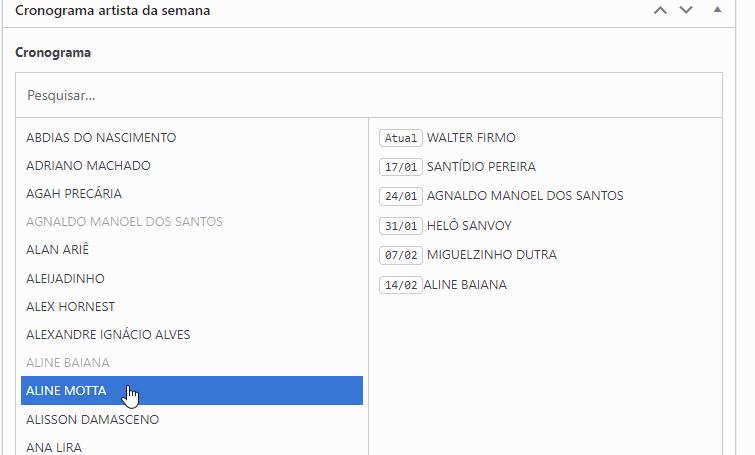Choose AGAH PRECÁRIA in the artist list
Image resolution: width=755 pixels, height=455 pixels.
click(74, 193)
